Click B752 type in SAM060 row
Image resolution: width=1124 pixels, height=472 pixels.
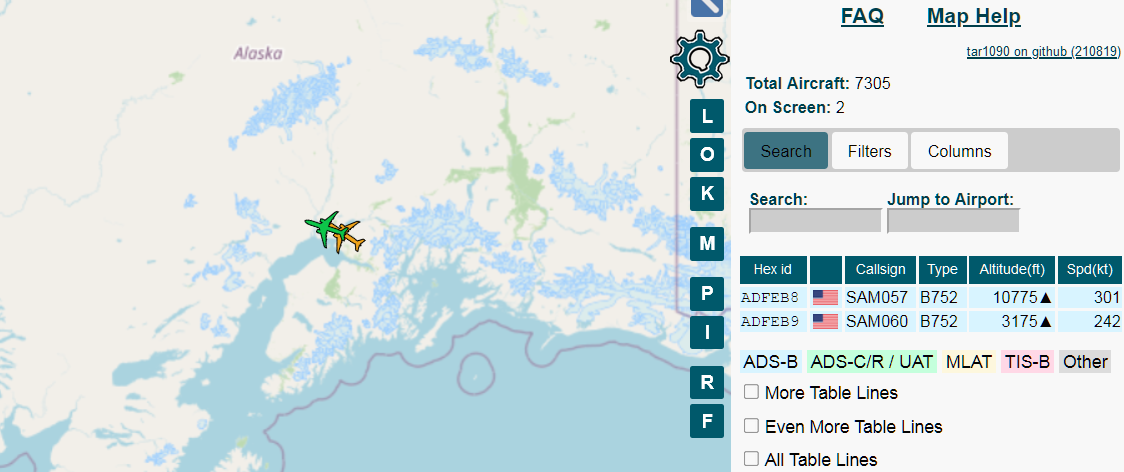coord(939,321)
